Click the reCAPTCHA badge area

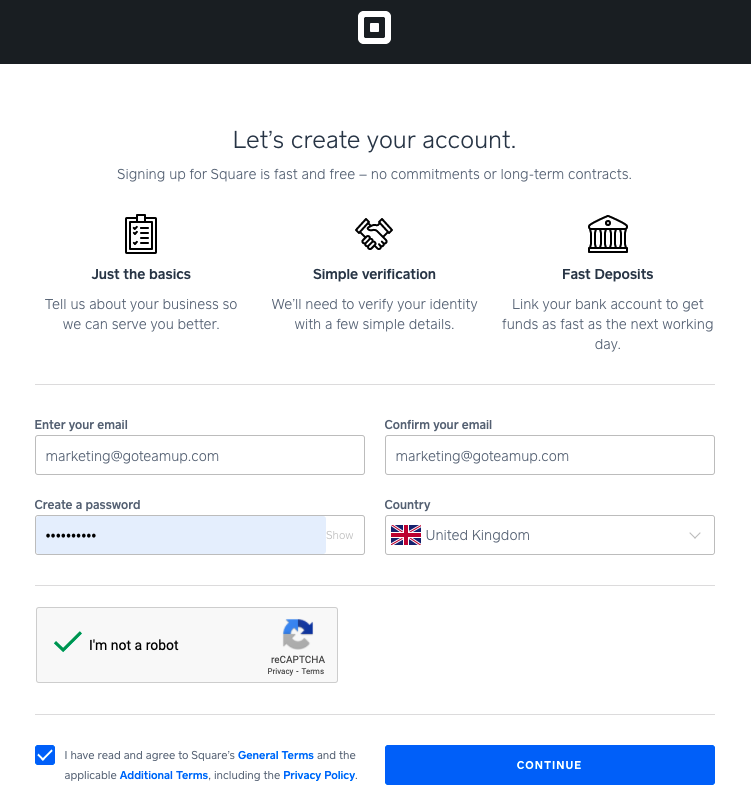(x=297, y=645)
